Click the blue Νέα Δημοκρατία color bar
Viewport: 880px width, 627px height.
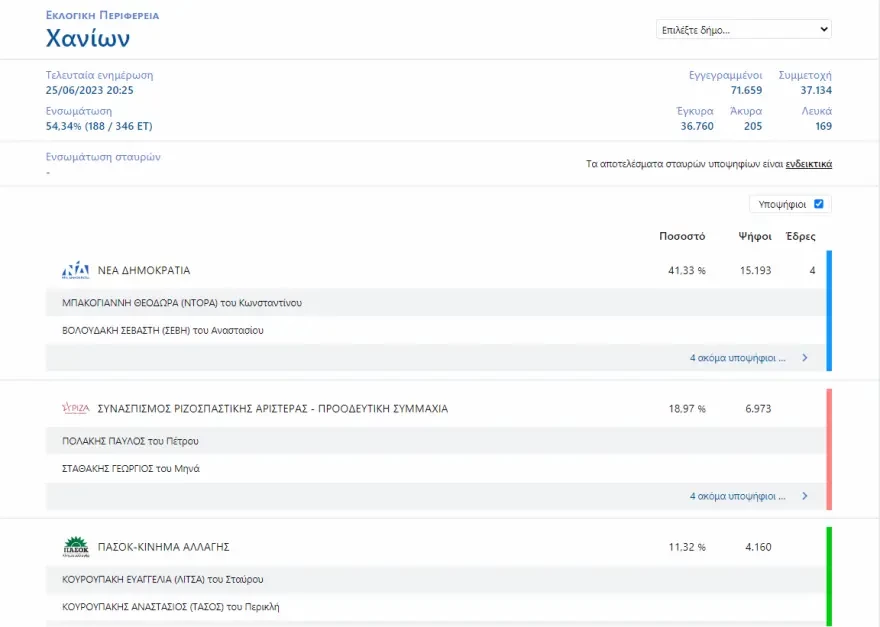click(829, 311)
